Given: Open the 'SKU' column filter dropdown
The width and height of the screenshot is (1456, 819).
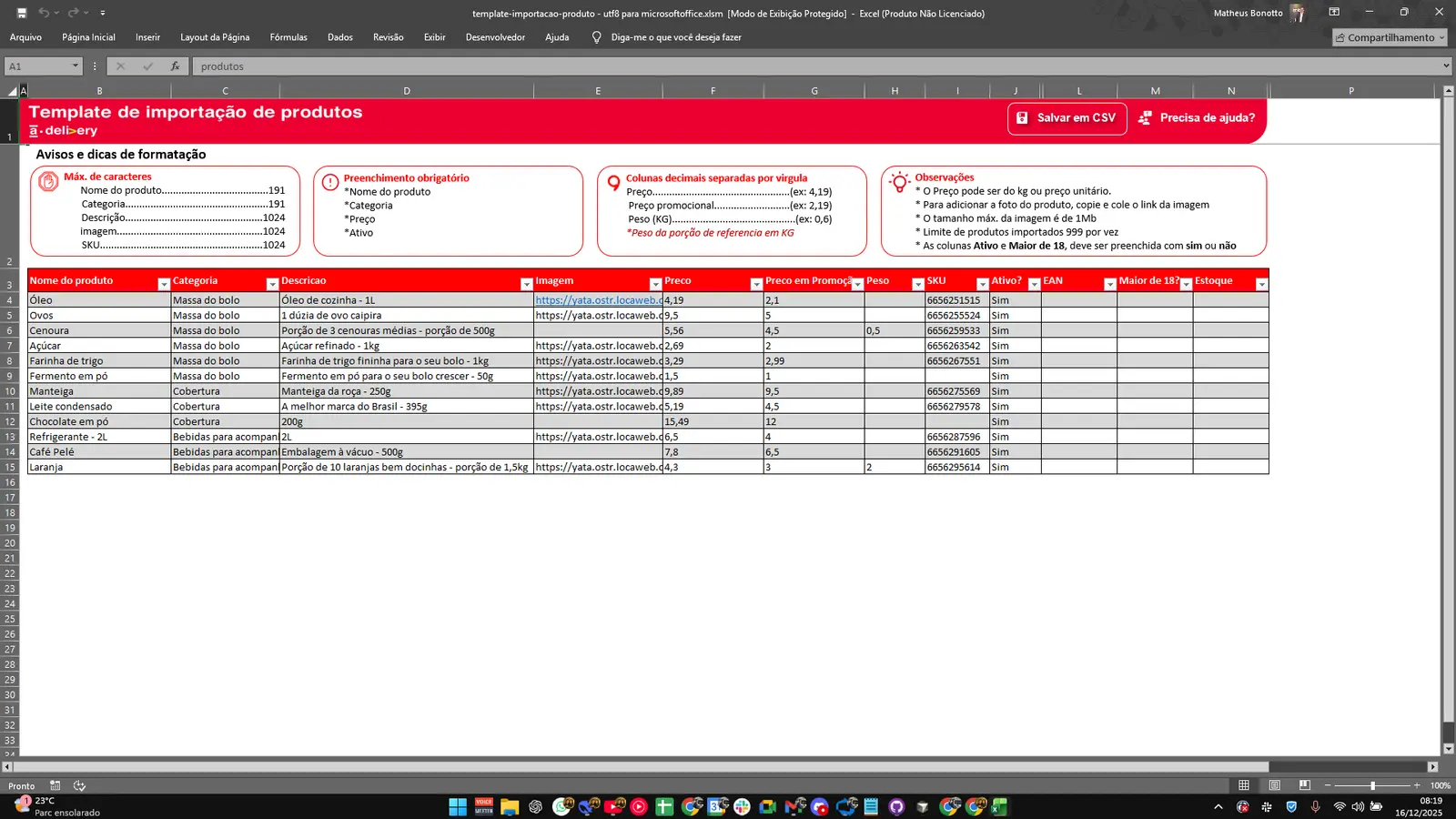Looking at the screenshot, I should click(983, 285).
